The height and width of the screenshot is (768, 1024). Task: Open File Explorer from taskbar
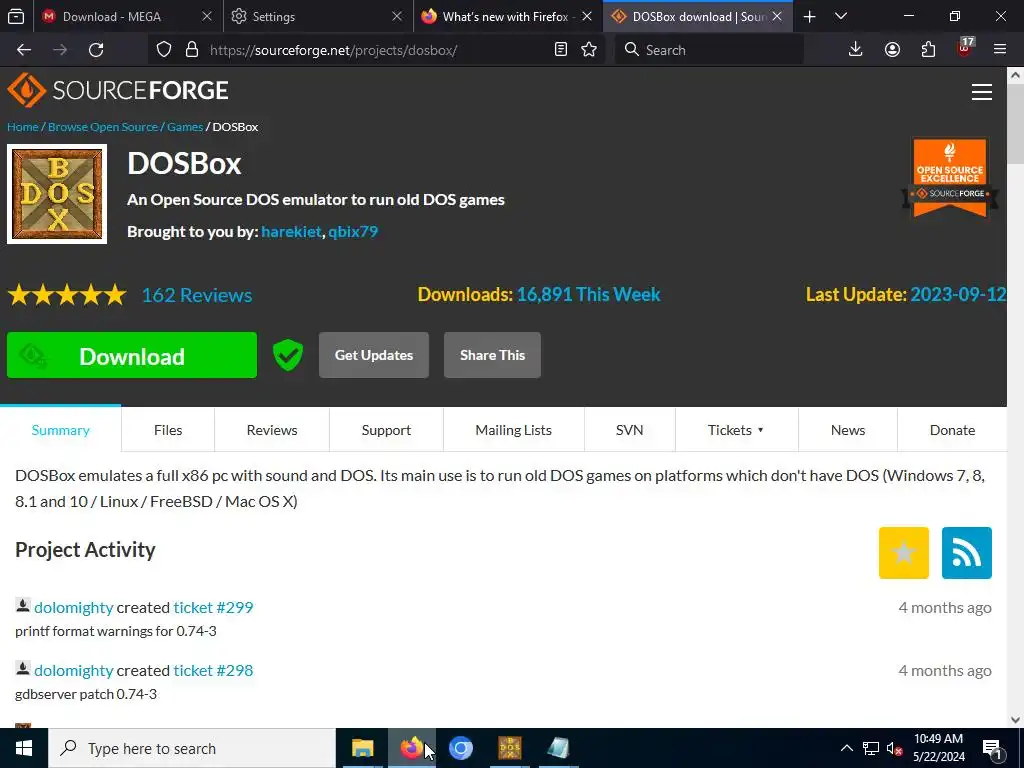[362, 748]
